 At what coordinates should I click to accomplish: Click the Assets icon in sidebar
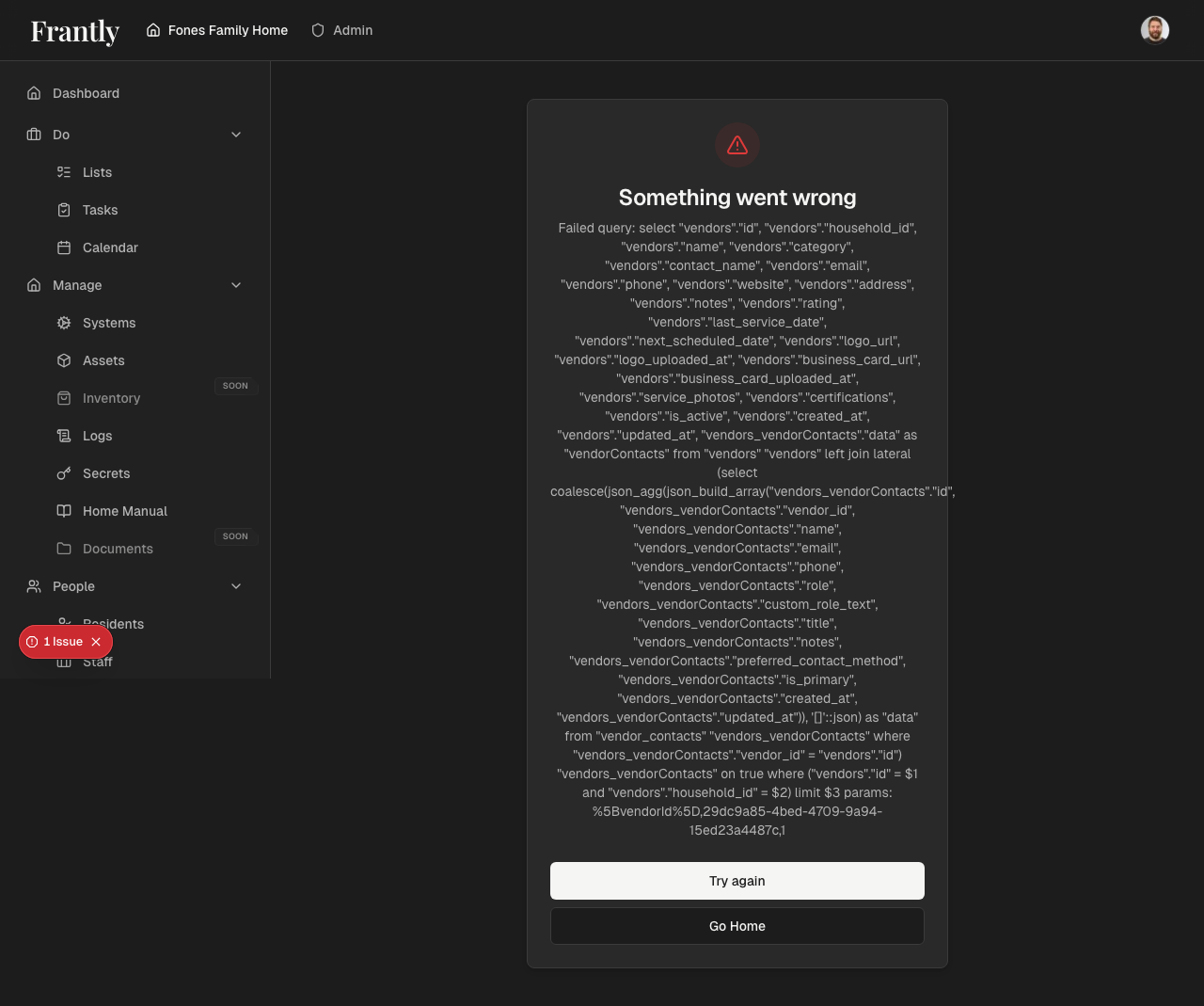tap(64, 360)
